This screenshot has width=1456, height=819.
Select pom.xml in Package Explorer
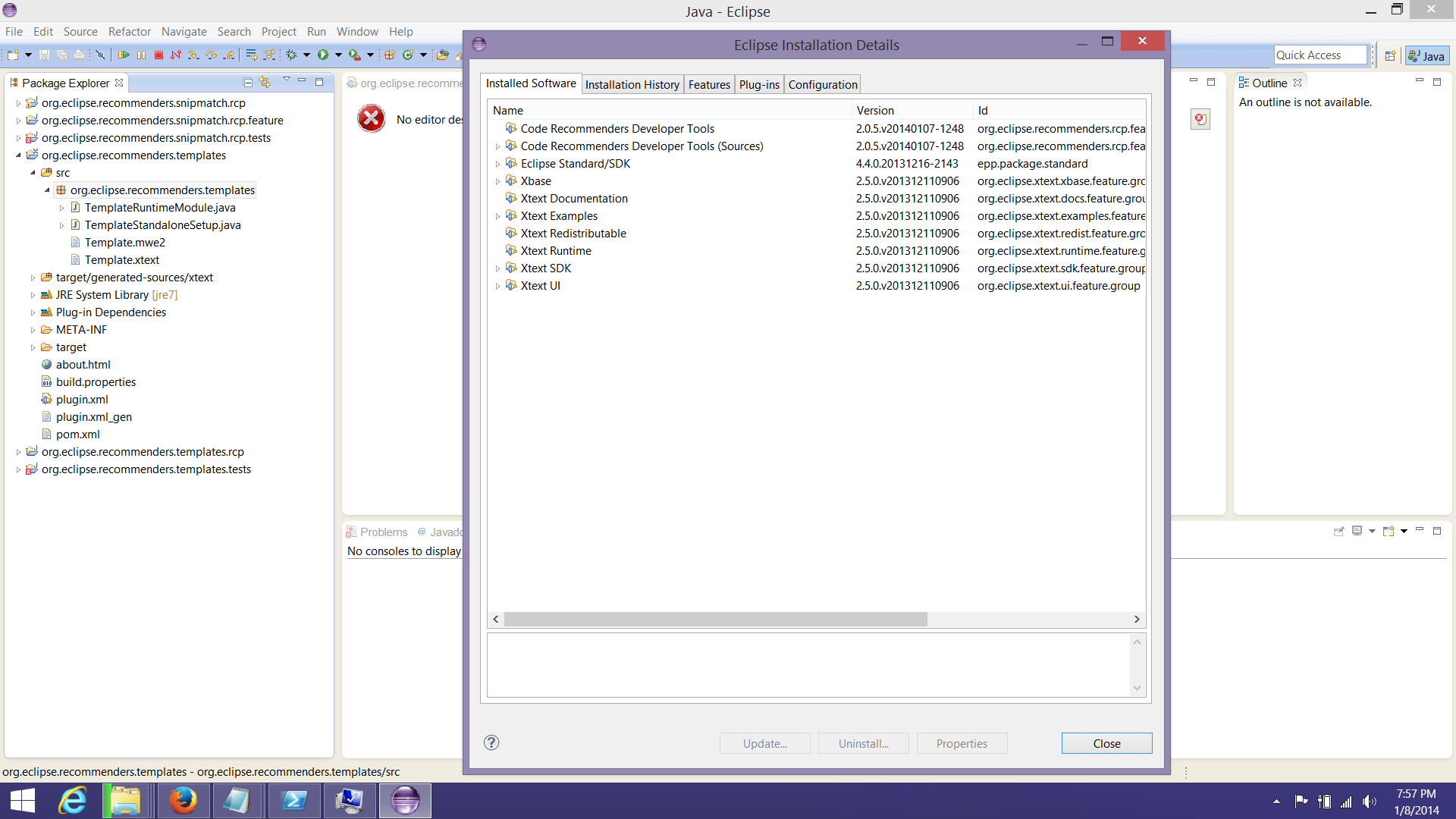77,435
